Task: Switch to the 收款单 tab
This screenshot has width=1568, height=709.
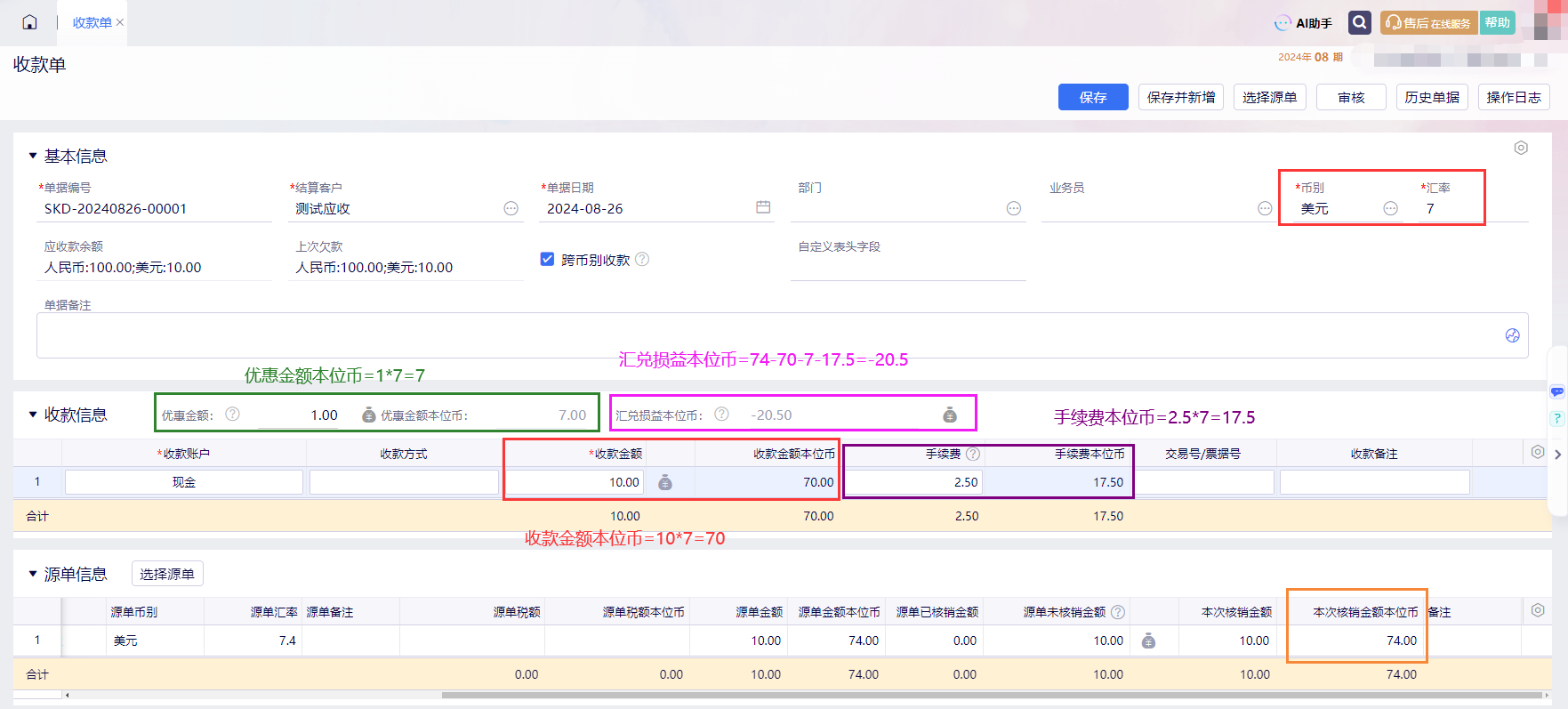Action: click(x=92, y=22)
